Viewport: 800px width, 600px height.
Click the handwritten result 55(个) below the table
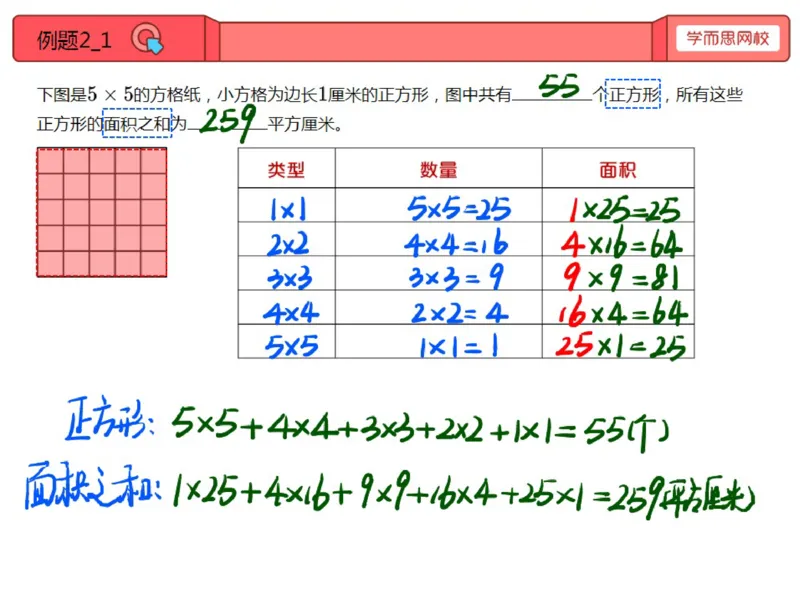626,432
